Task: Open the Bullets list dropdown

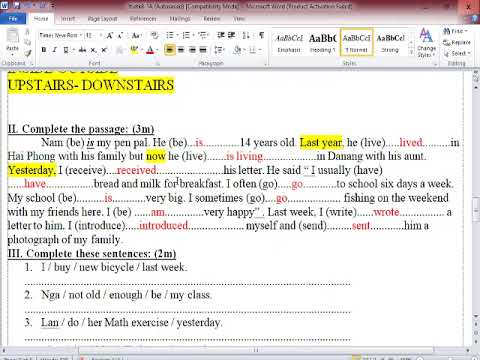Action: 177,35
